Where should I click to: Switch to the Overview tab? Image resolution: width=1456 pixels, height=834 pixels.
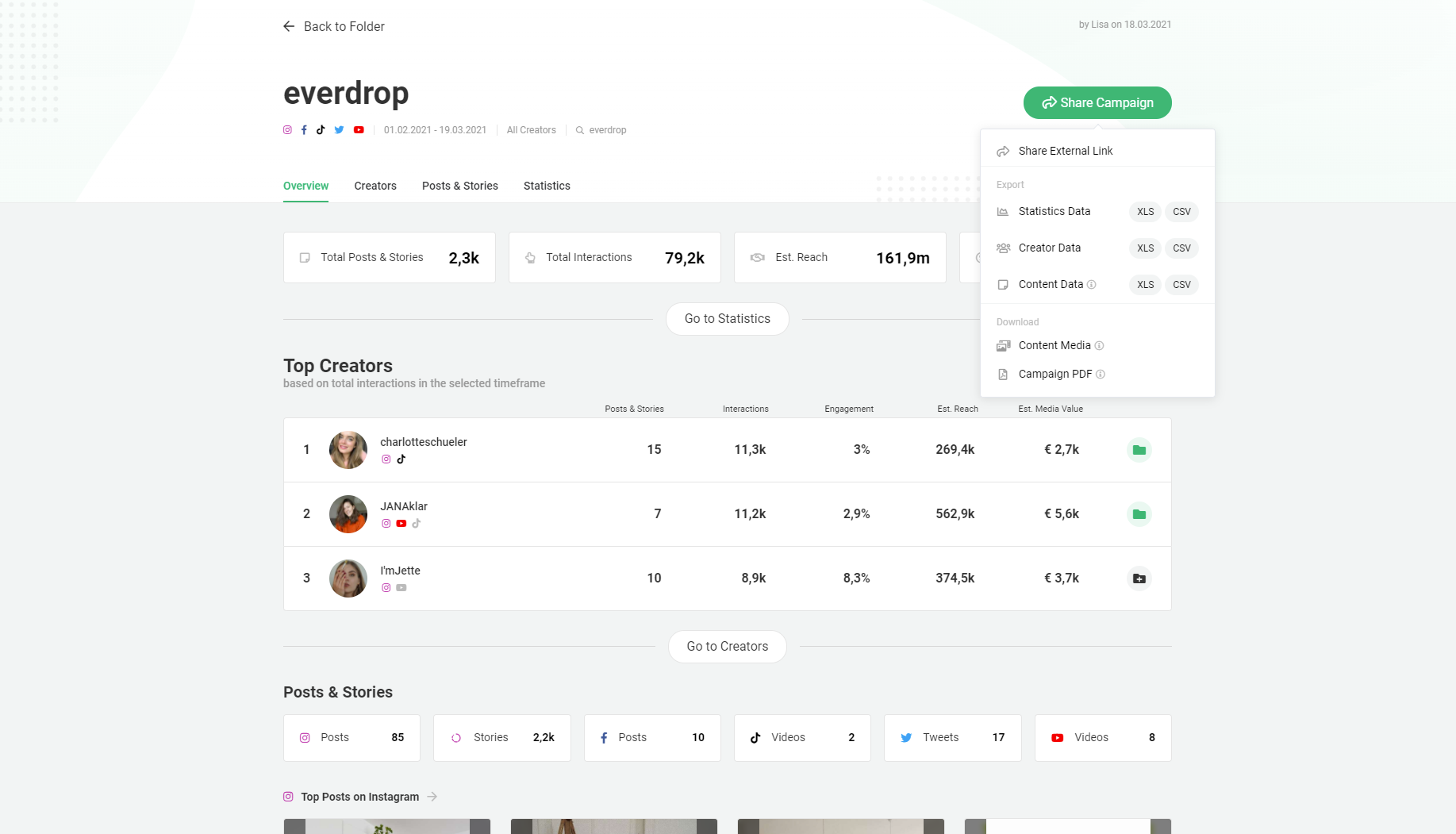point(305,186)
